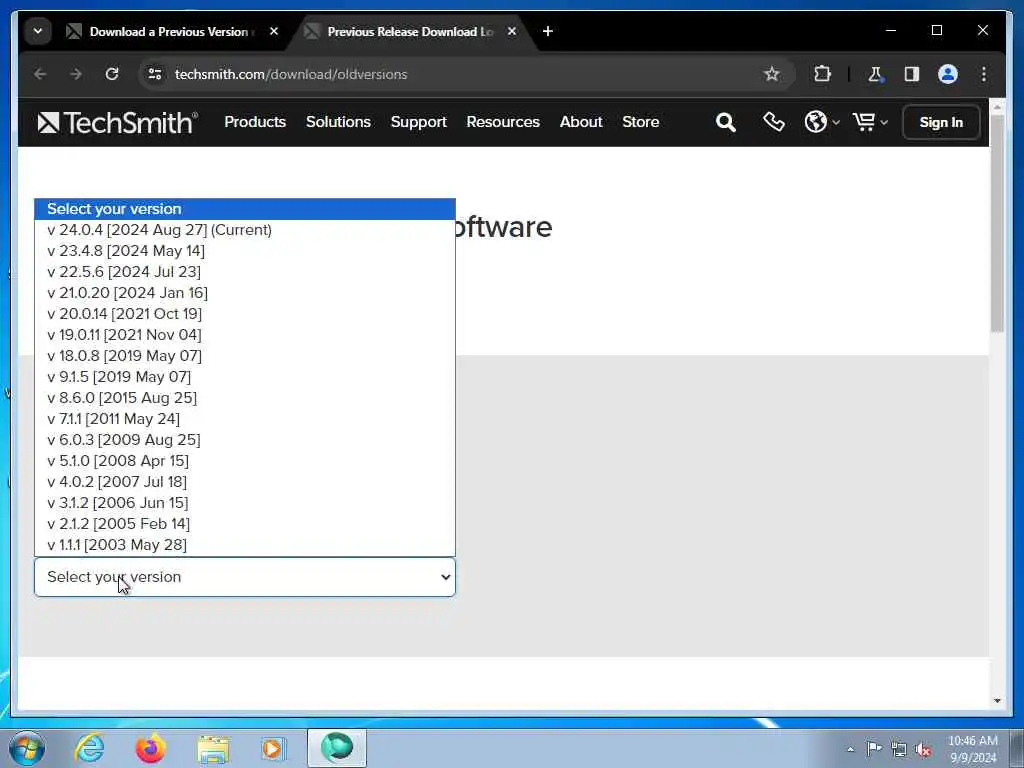Open the Support menu
The image size is (1024, 768).
419,122
